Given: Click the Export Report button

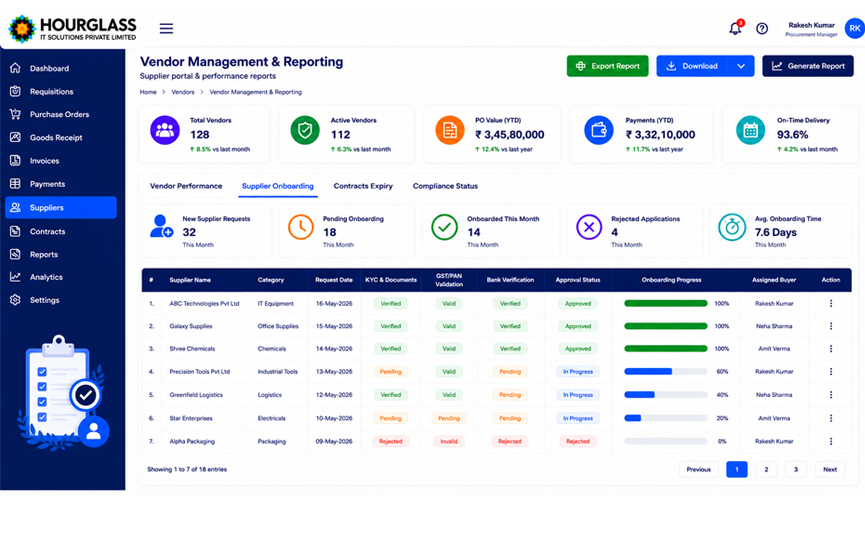Looking at the screenshot, I should [x=607, y=66].
